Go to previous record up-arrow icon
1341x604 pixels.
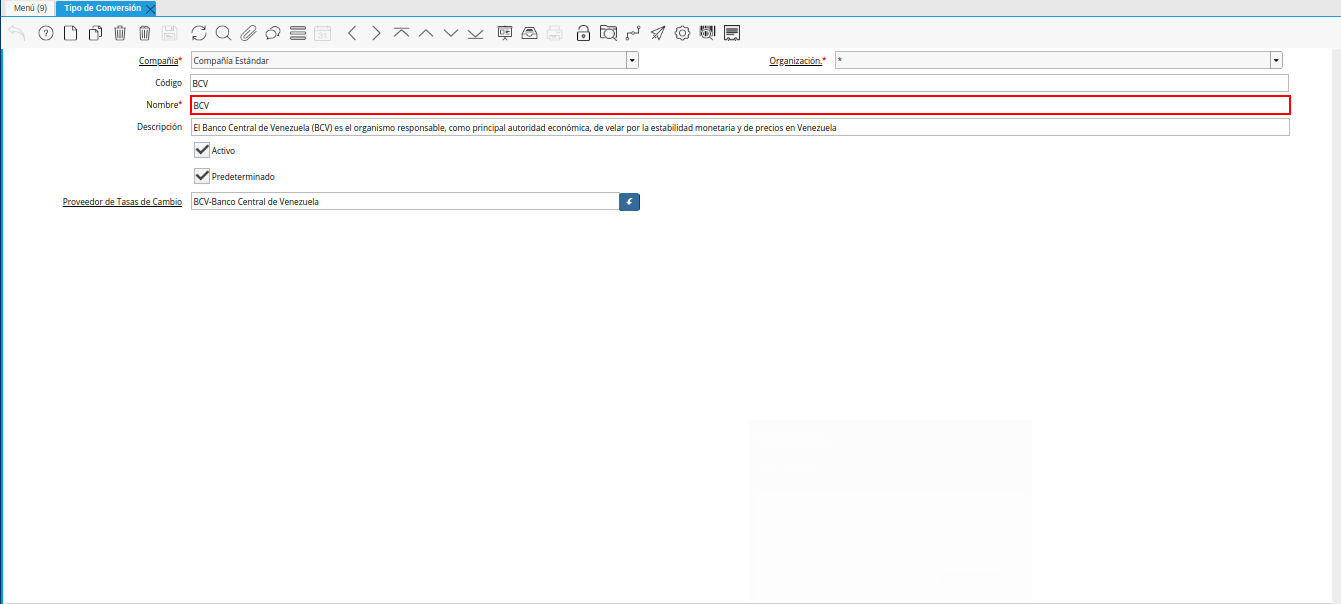pyautogui.click(x=426, y=33)
